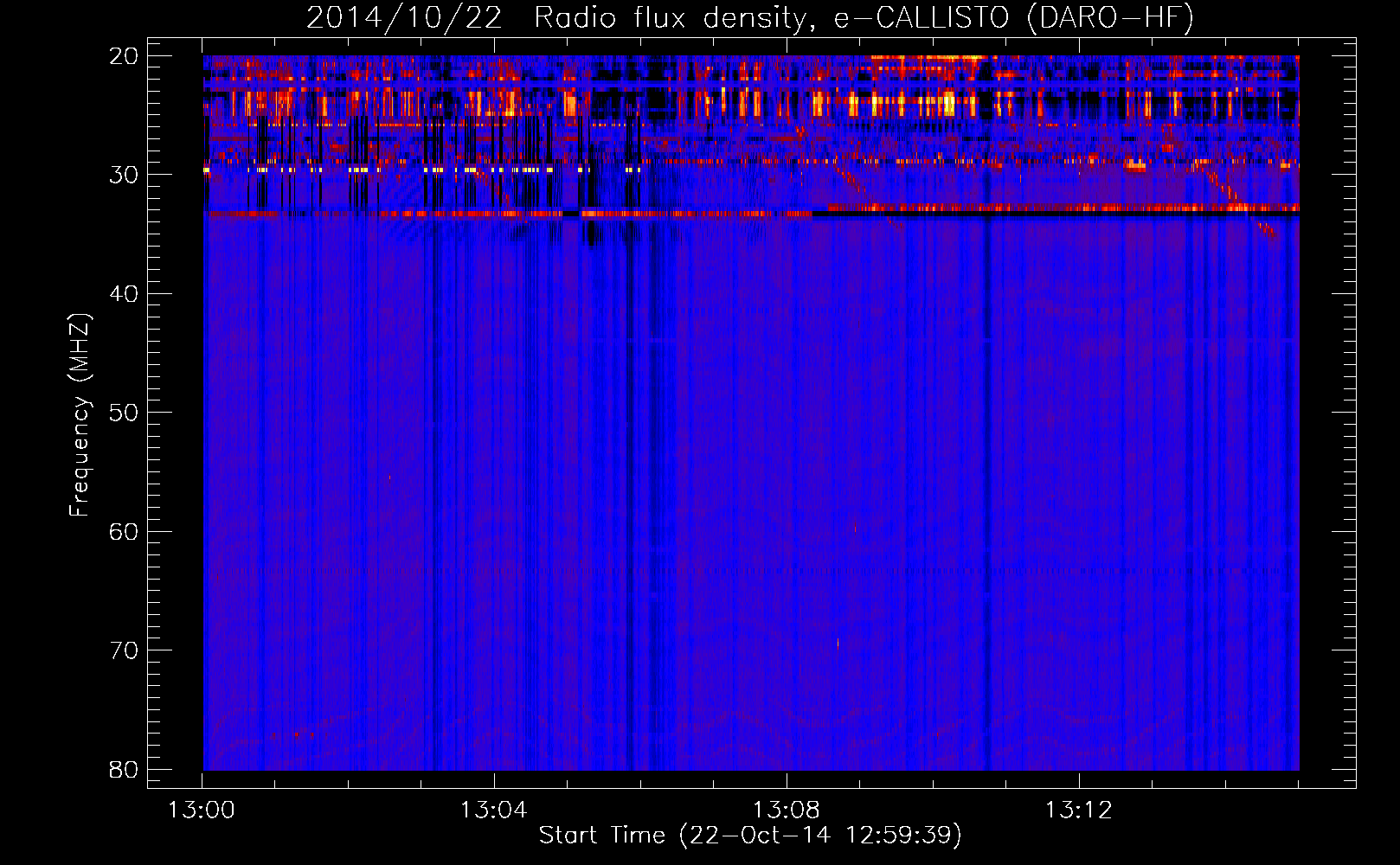This screenshot has width=1400, height=865.
Task: Select the 13:12 time tick label
Action: (x=1078, y=811)
